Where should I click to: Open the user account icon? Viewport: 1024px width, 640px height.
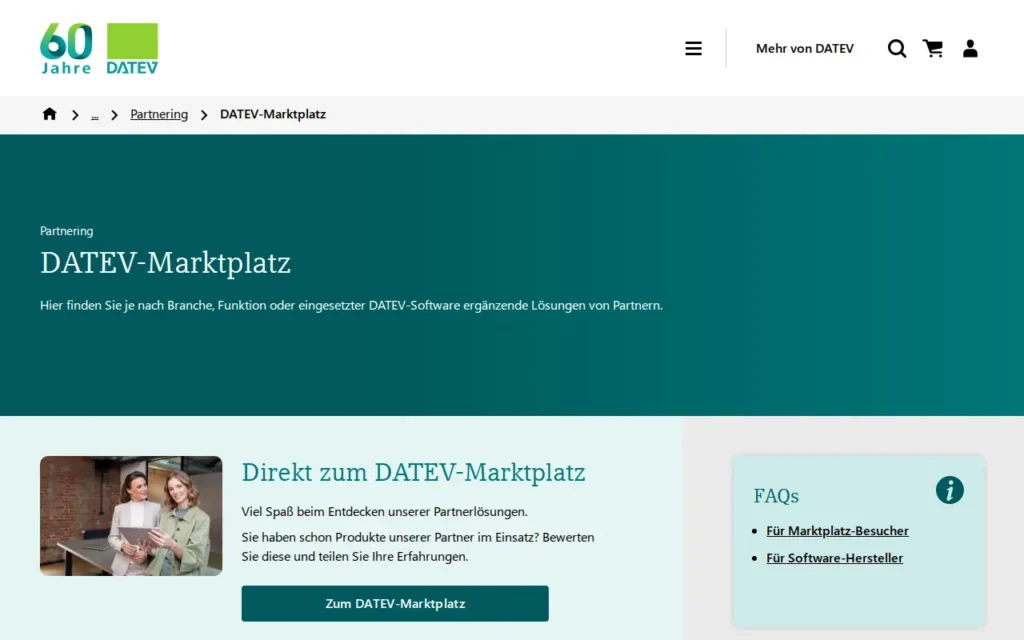(970, 48)
